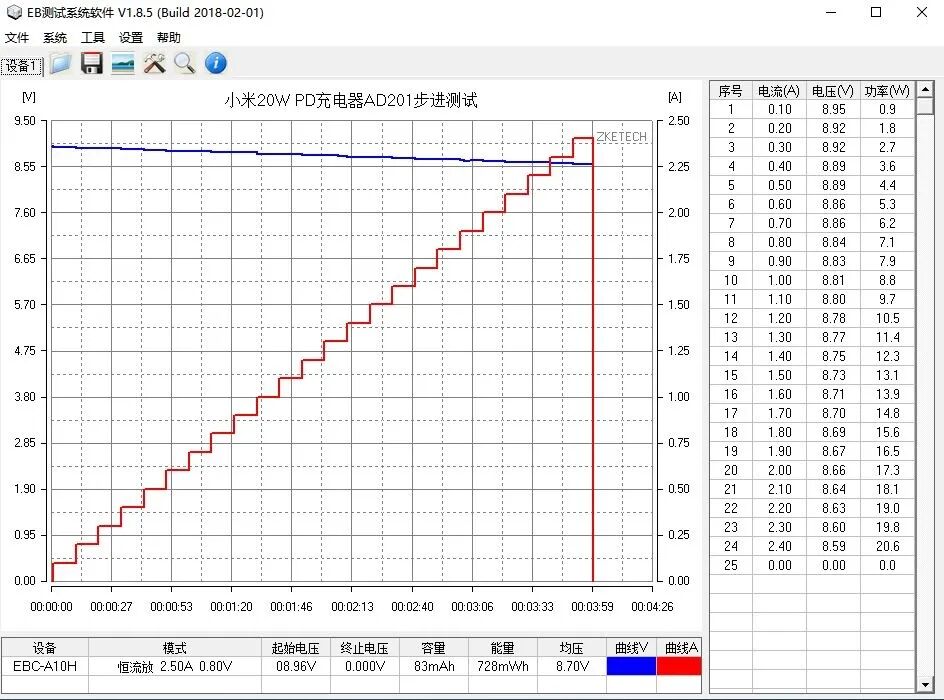The width and height of the screenshot is (944, 700).
Task: Click the 起始电压 header cell
Action: point(295,648)
